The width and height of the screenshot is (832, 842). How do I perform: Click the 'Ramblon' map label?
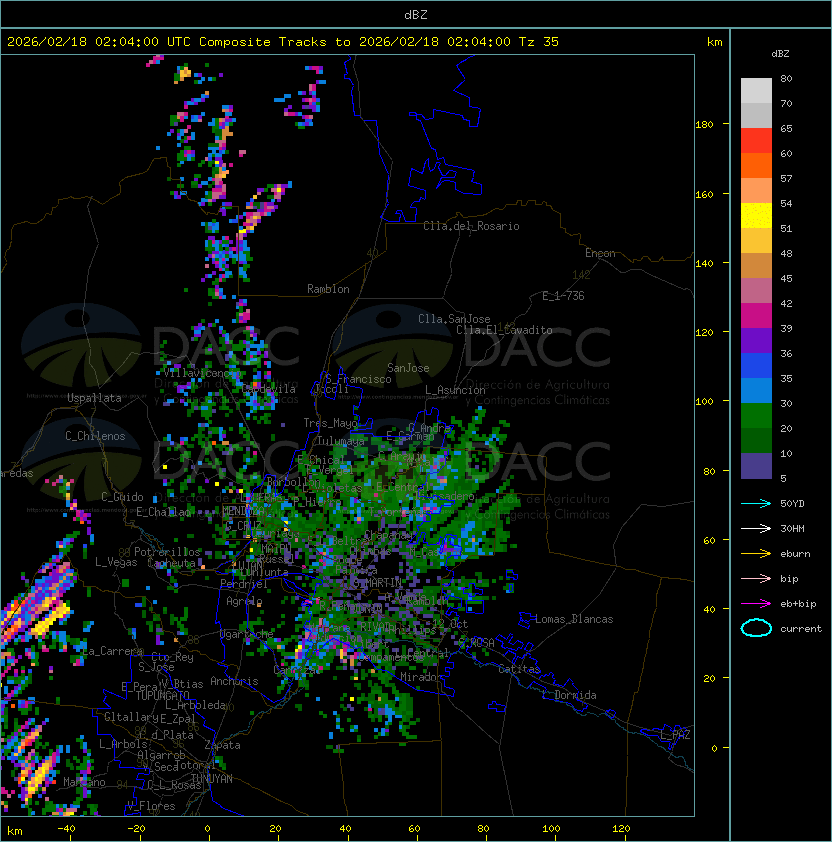coord(328,289)
